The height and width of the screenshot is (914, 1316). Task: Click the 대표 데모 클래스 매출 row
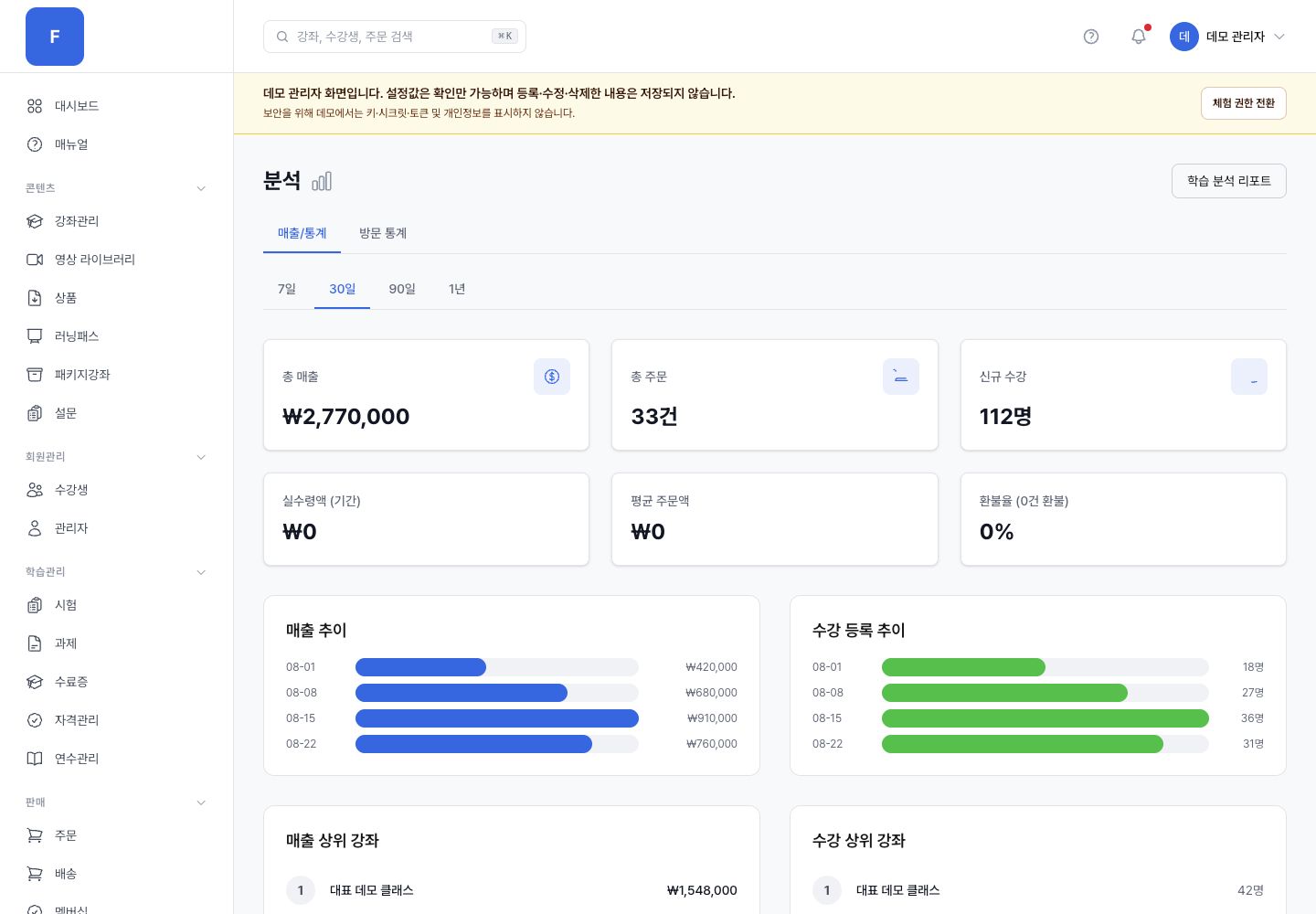pyautogui.click(x=512, y=890)
